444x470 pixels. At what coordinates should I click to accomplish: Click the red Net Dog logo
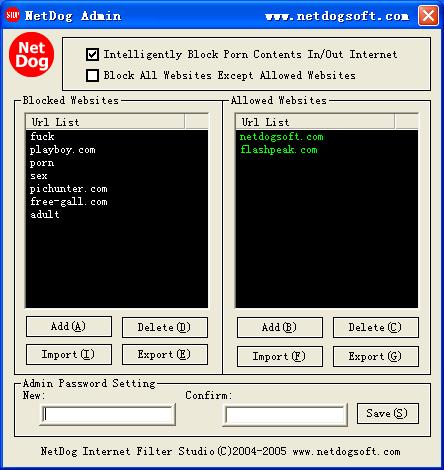[31, 54]
